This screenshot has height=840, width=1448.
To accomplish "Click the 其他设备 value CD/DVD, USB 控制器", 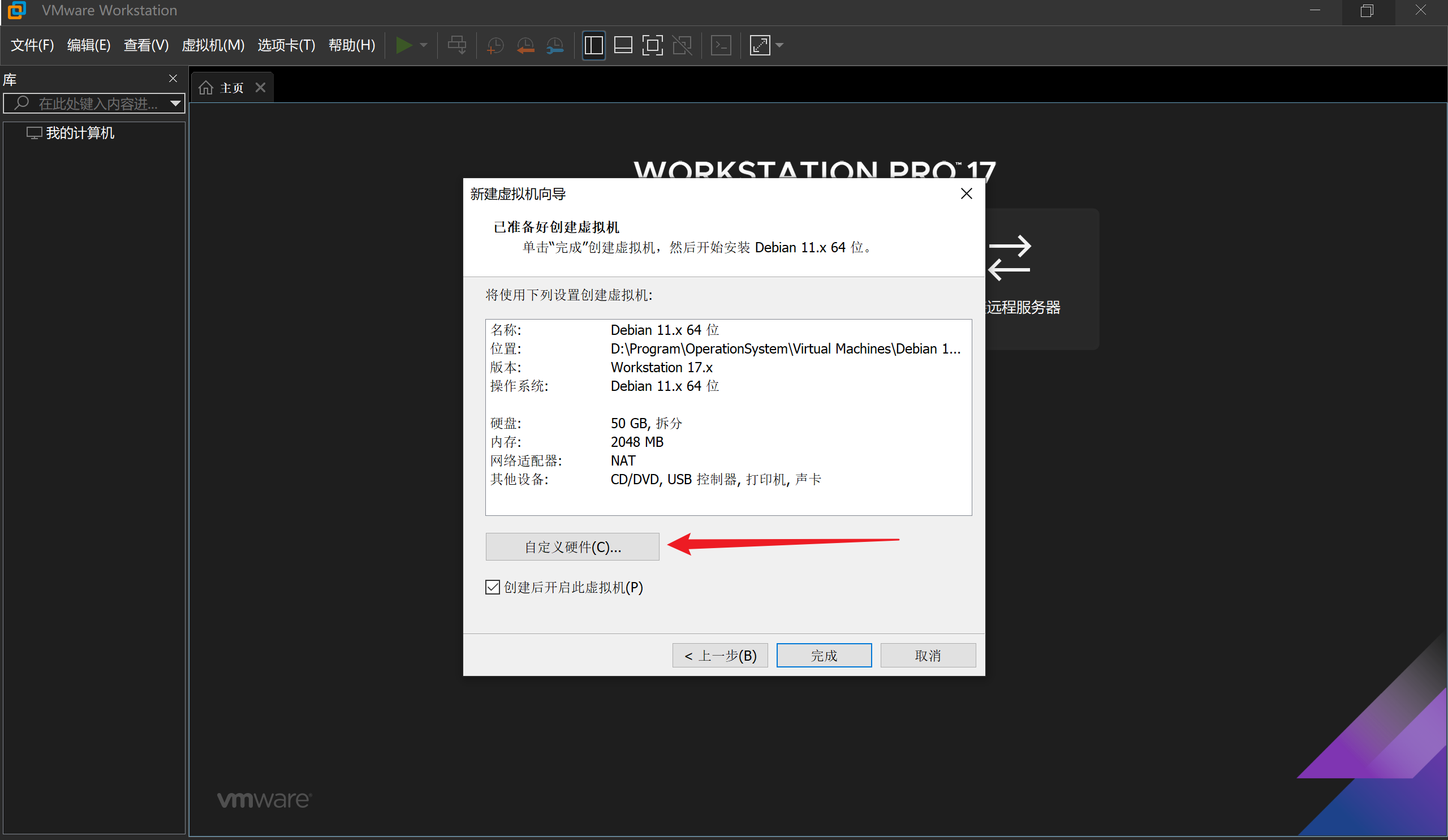I will tap(716, 479).
